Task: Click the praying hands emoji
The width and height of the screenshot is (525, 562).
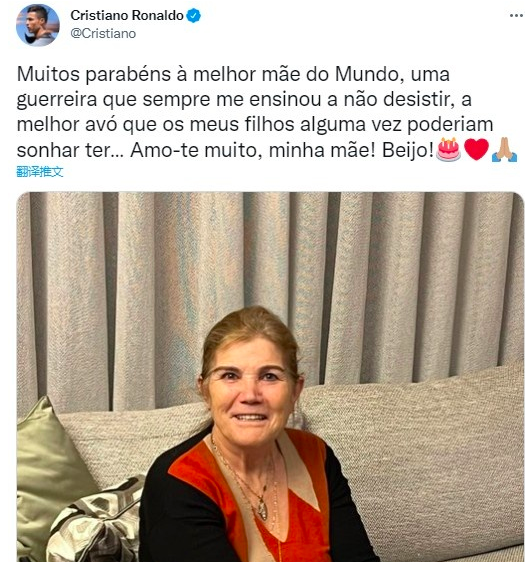Action: click(x=504, y=149)
